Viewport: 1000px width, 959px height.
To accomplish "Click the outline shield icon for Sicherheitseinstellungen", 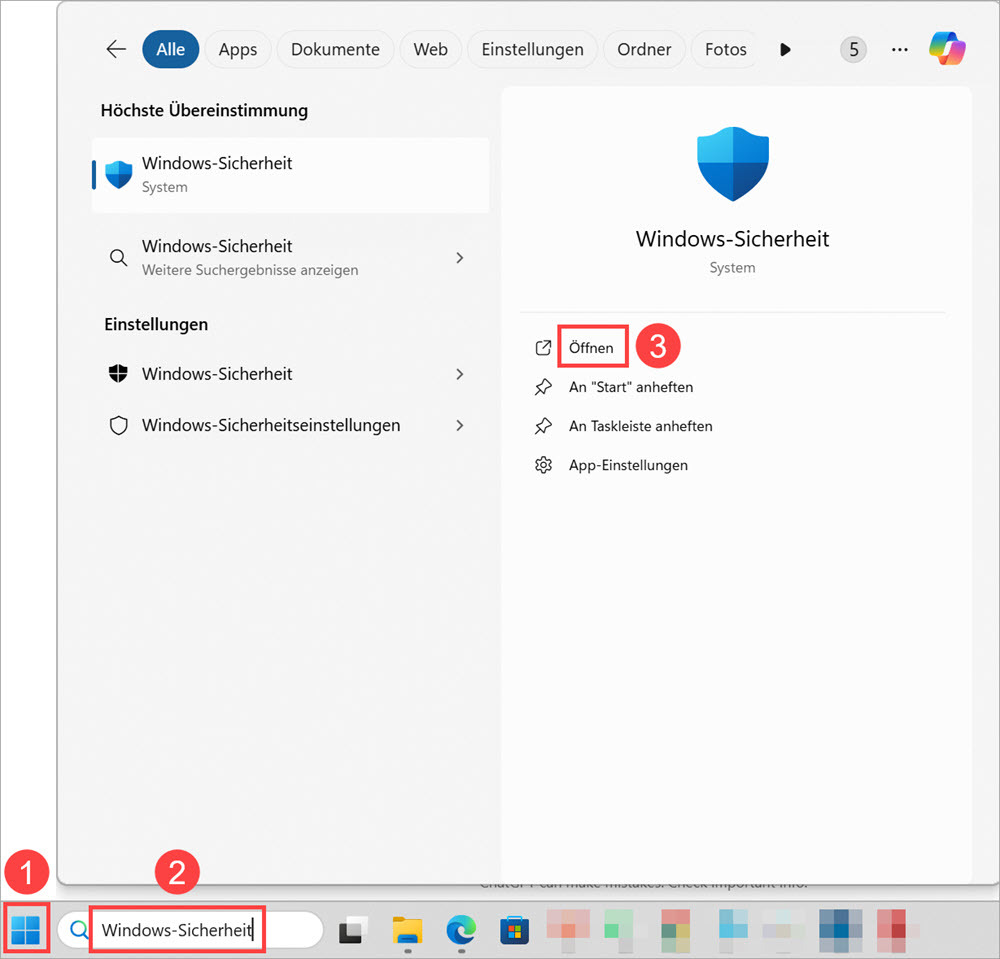I will point(119,425).
